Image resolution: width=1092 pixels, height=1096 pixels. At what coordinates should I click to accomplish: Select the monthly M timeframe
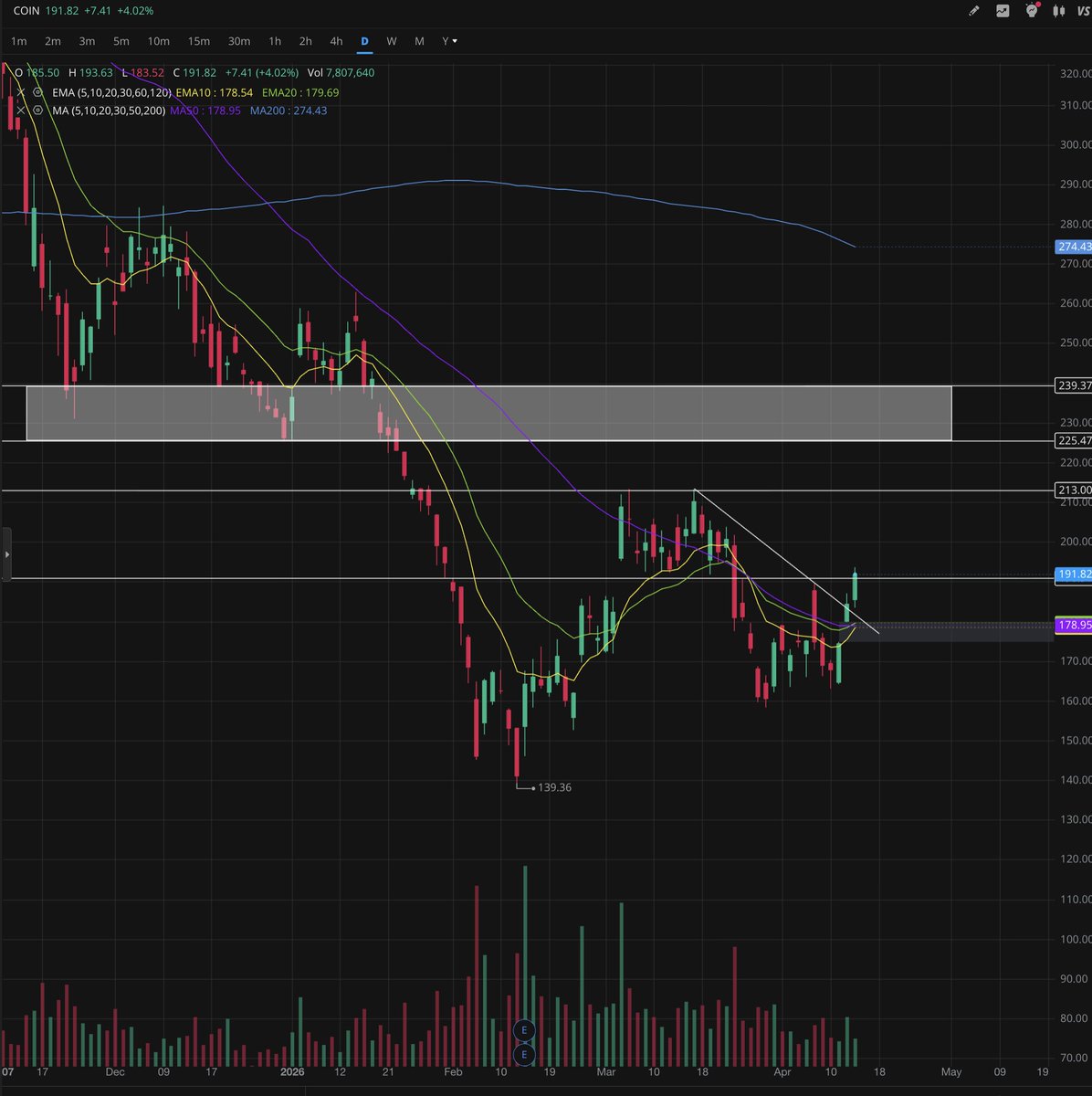[419, 41]
